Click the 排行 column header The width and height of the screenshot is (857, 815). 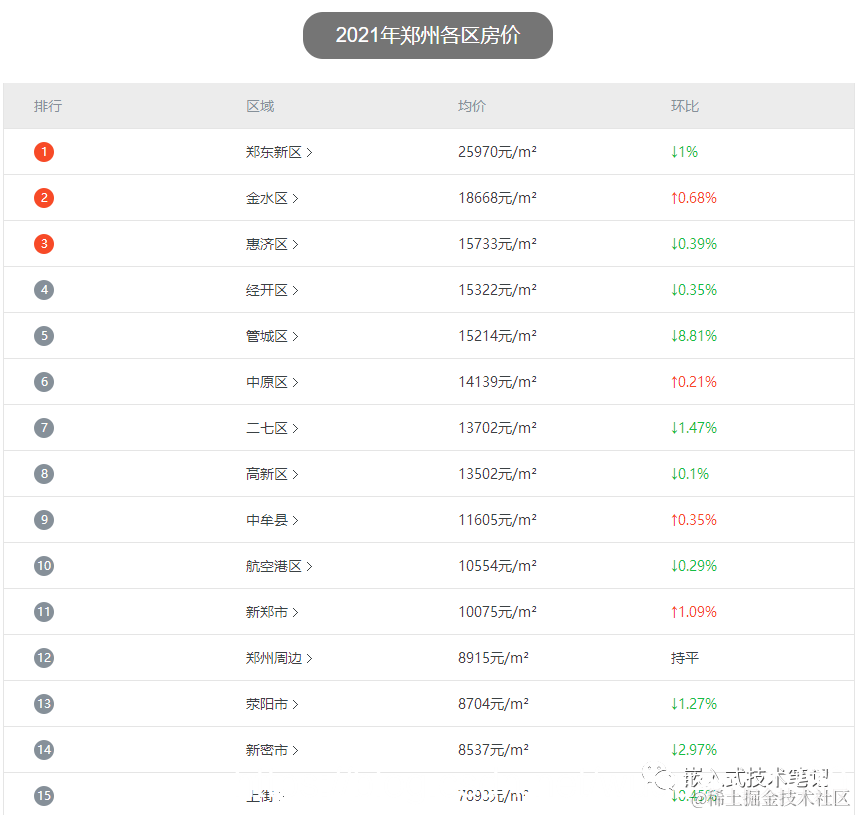click(x=48, y=106)
